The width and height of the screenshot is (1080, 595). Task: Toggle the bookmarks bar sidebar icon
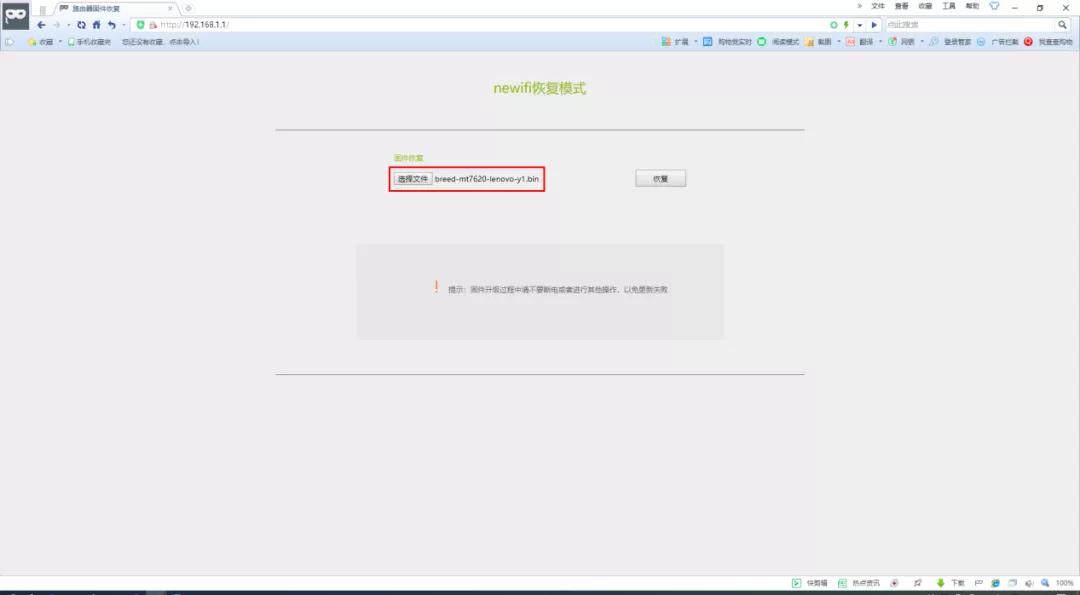10,42
